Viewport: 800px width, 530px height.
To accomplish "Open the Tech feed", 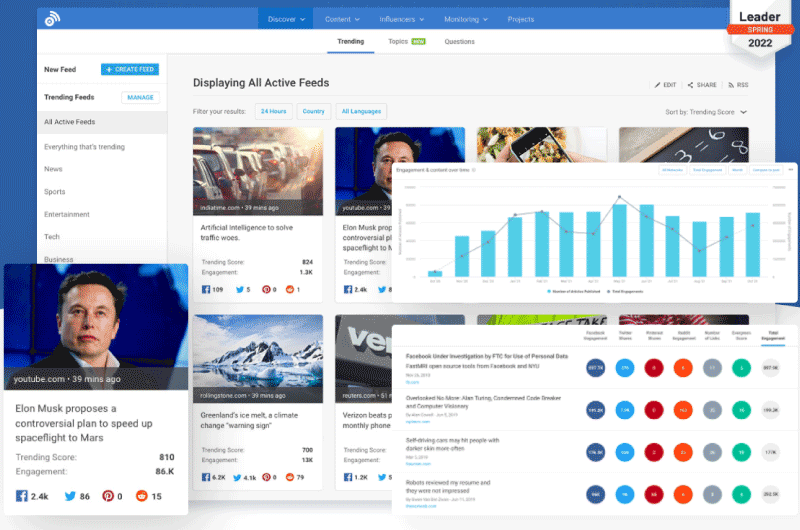I will (52, 237).
